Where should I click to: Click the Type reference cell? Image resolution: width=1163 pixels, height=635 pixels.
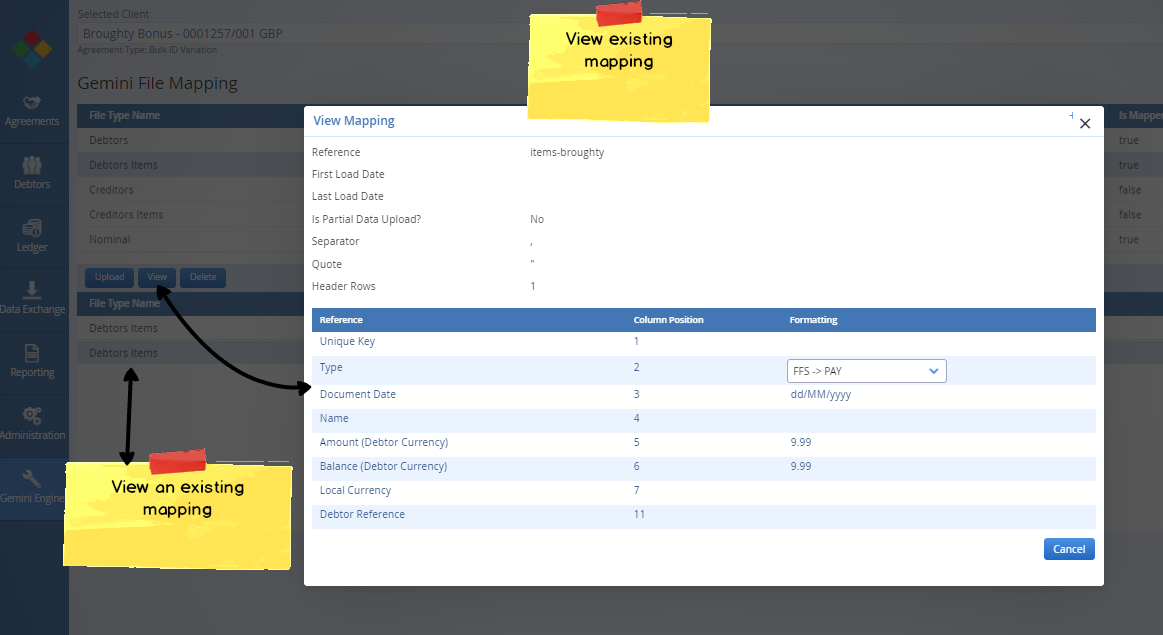click(331, 367)
